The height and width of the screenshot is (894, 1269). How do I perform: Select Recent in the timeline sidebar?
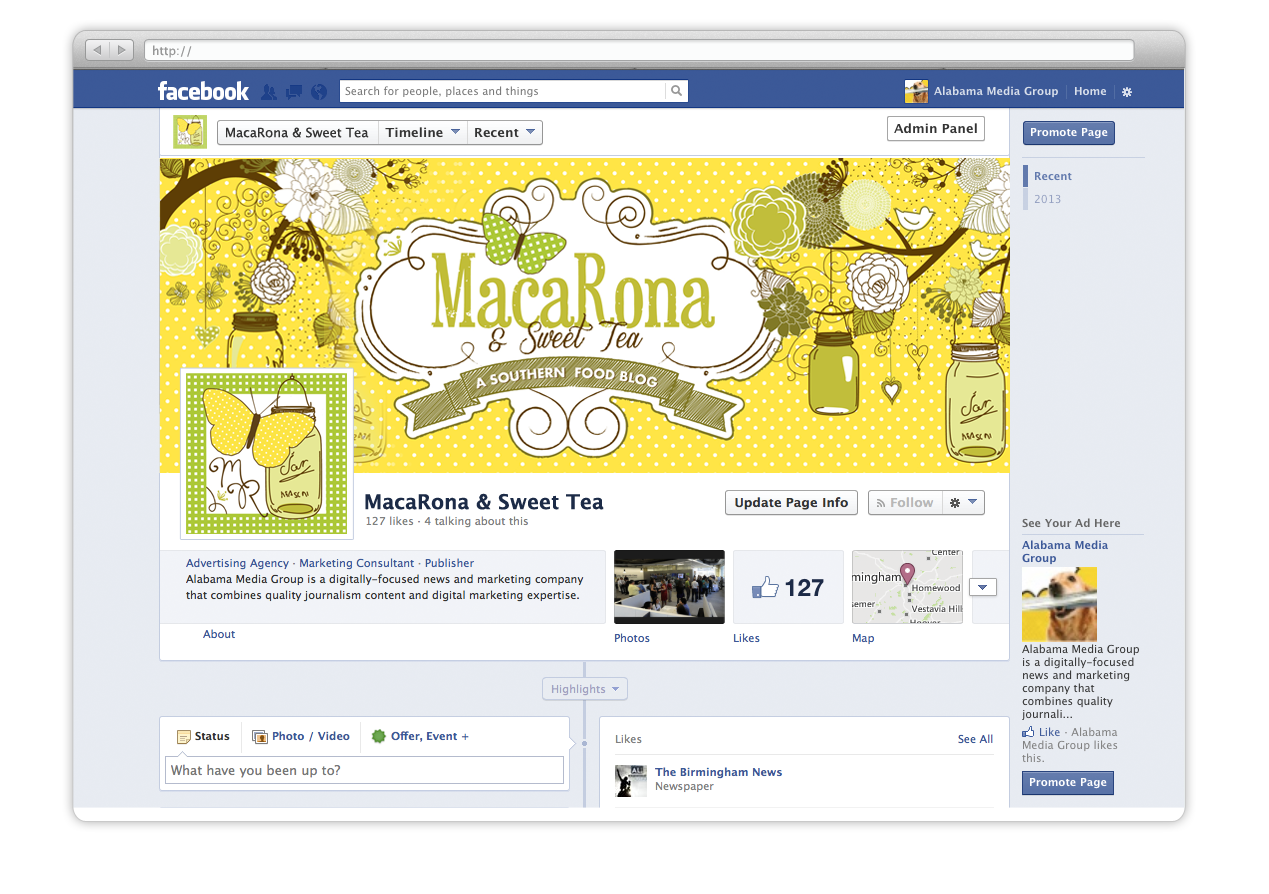coord(1052,176)
